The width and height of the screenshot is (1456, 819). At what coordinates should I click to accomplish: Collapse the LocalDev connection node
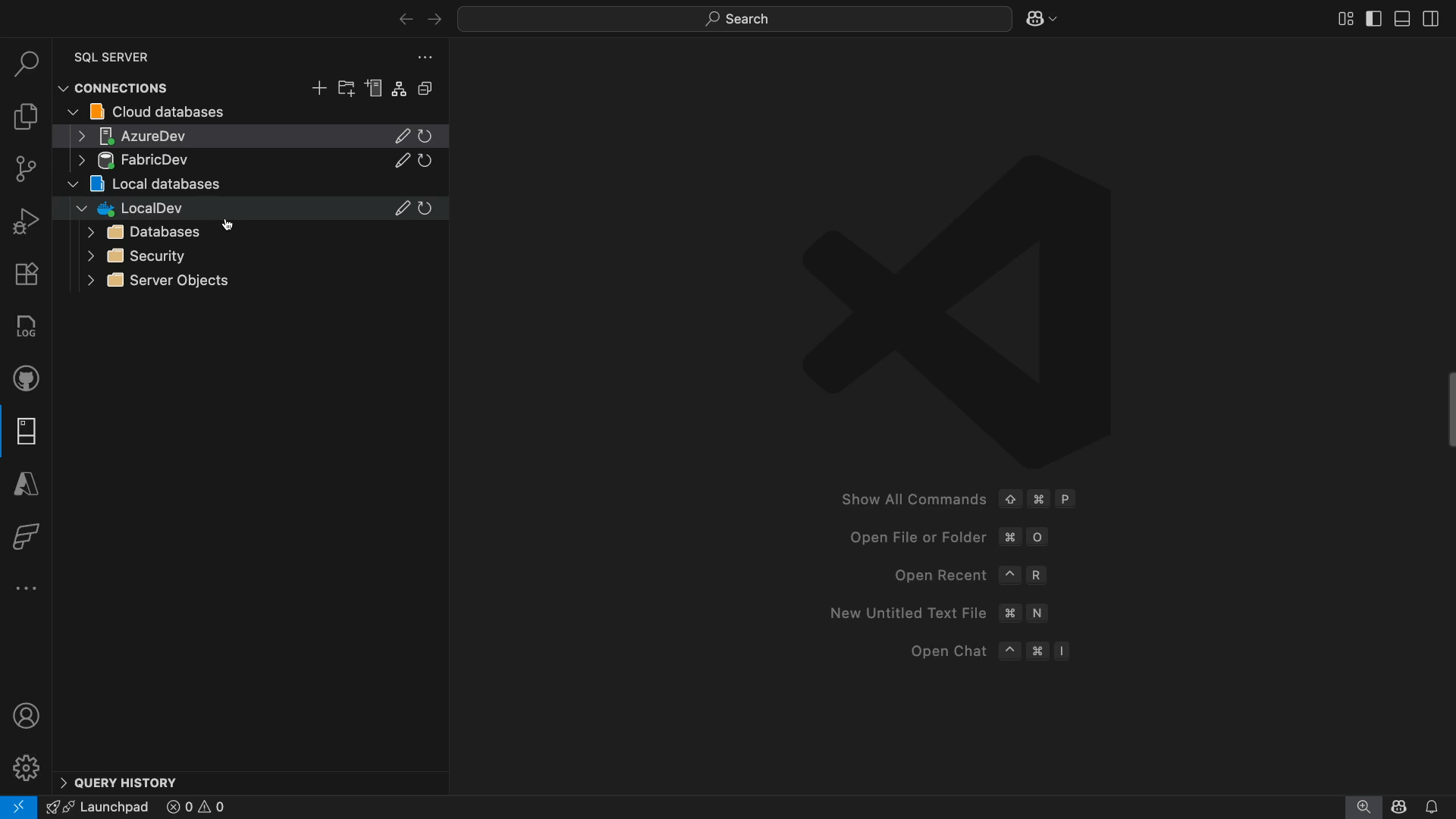[x=82, y=209]
